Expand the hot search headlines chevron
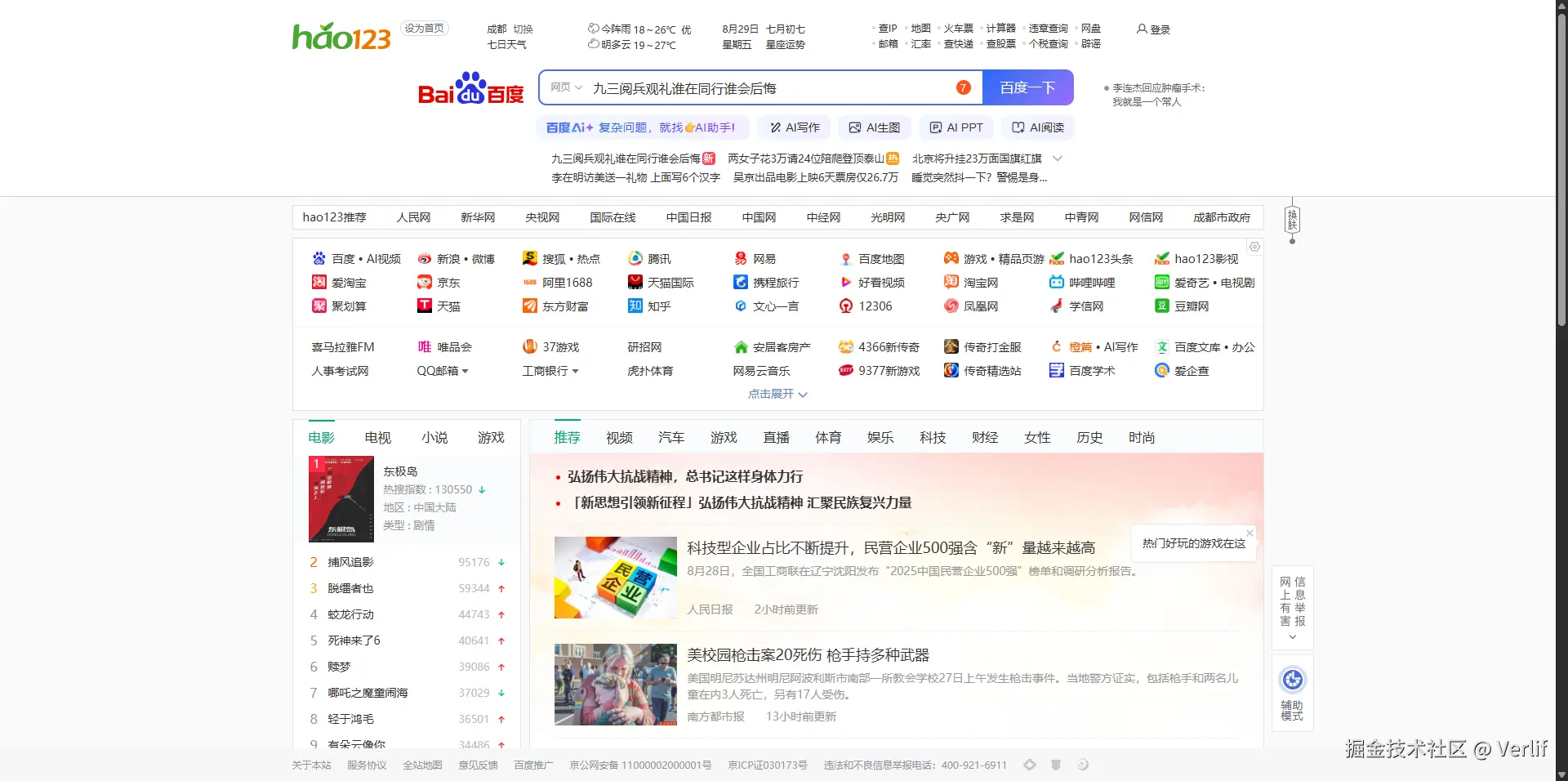Viewport: 1568px width, 781px height. [x=1058, y=158]
